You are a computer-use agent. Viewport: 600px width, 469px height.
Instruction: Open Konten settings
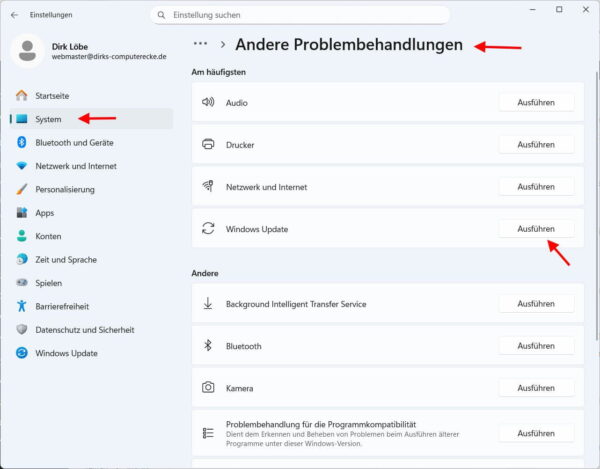tap(91, 236)
